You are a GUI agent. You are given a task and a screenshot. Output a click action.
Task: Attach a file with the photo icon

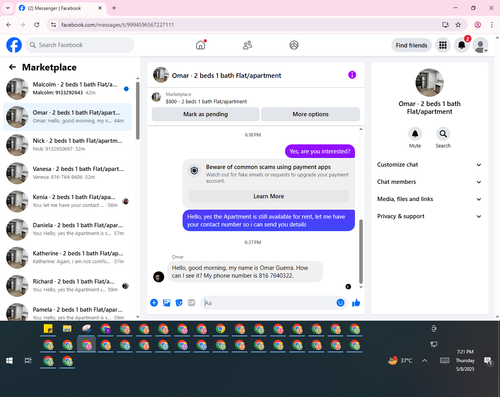click(167, 303)
